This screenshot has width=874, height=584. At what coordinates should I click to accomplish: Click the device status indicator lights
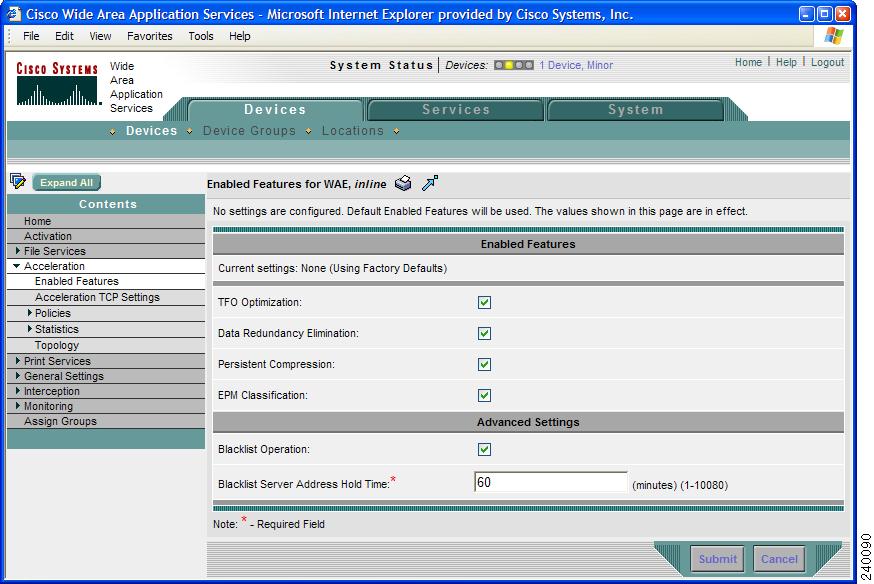coord(514,65)
